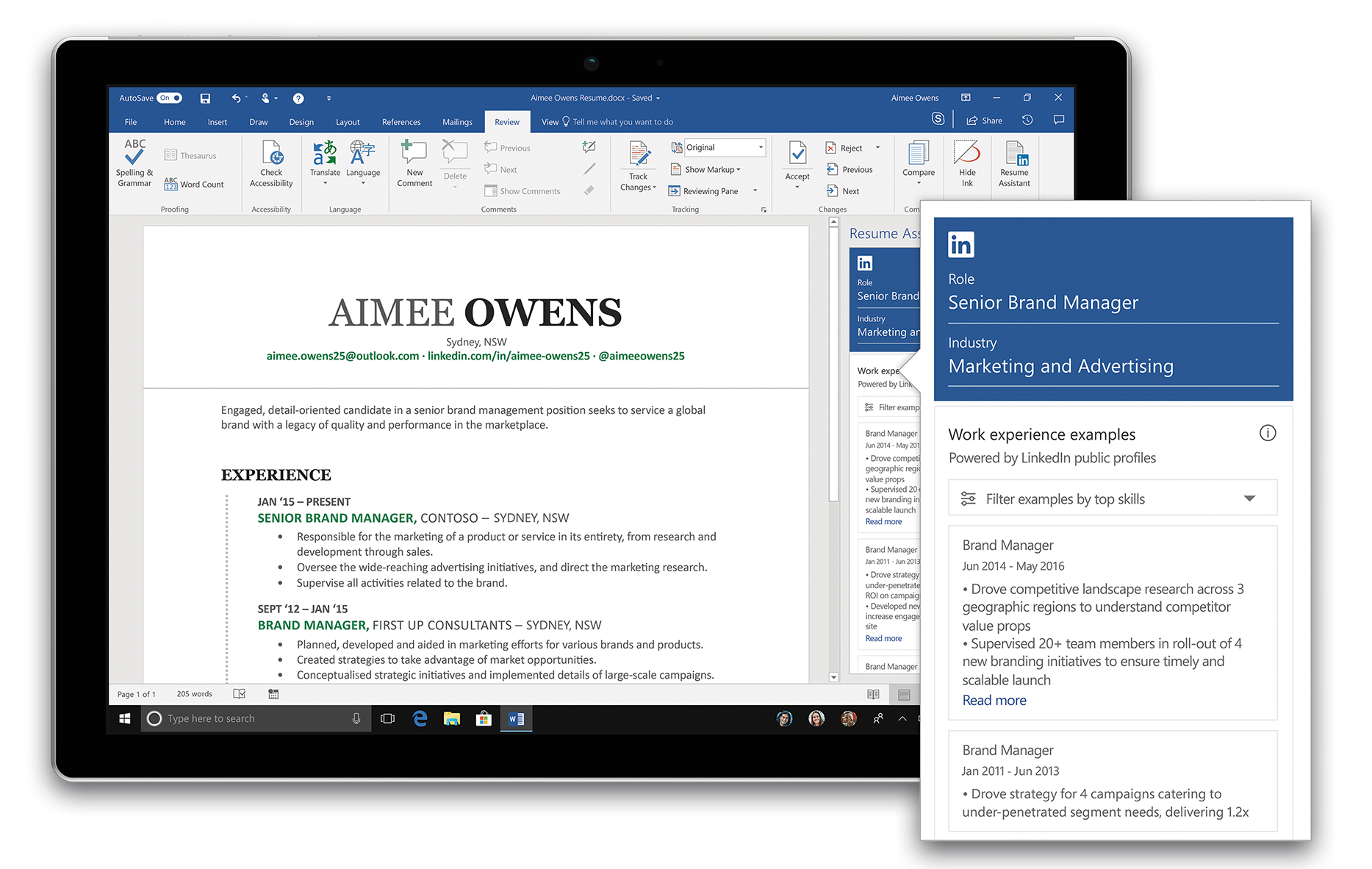Toggle the AutoSave switch
Viewport: 1372px width, 869px height.
click(169, 98)
